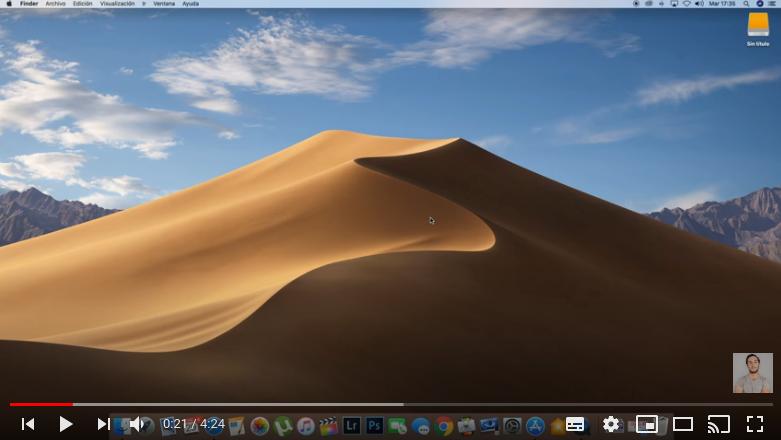Open the Apple menu
781x440 pixels.
9,3
